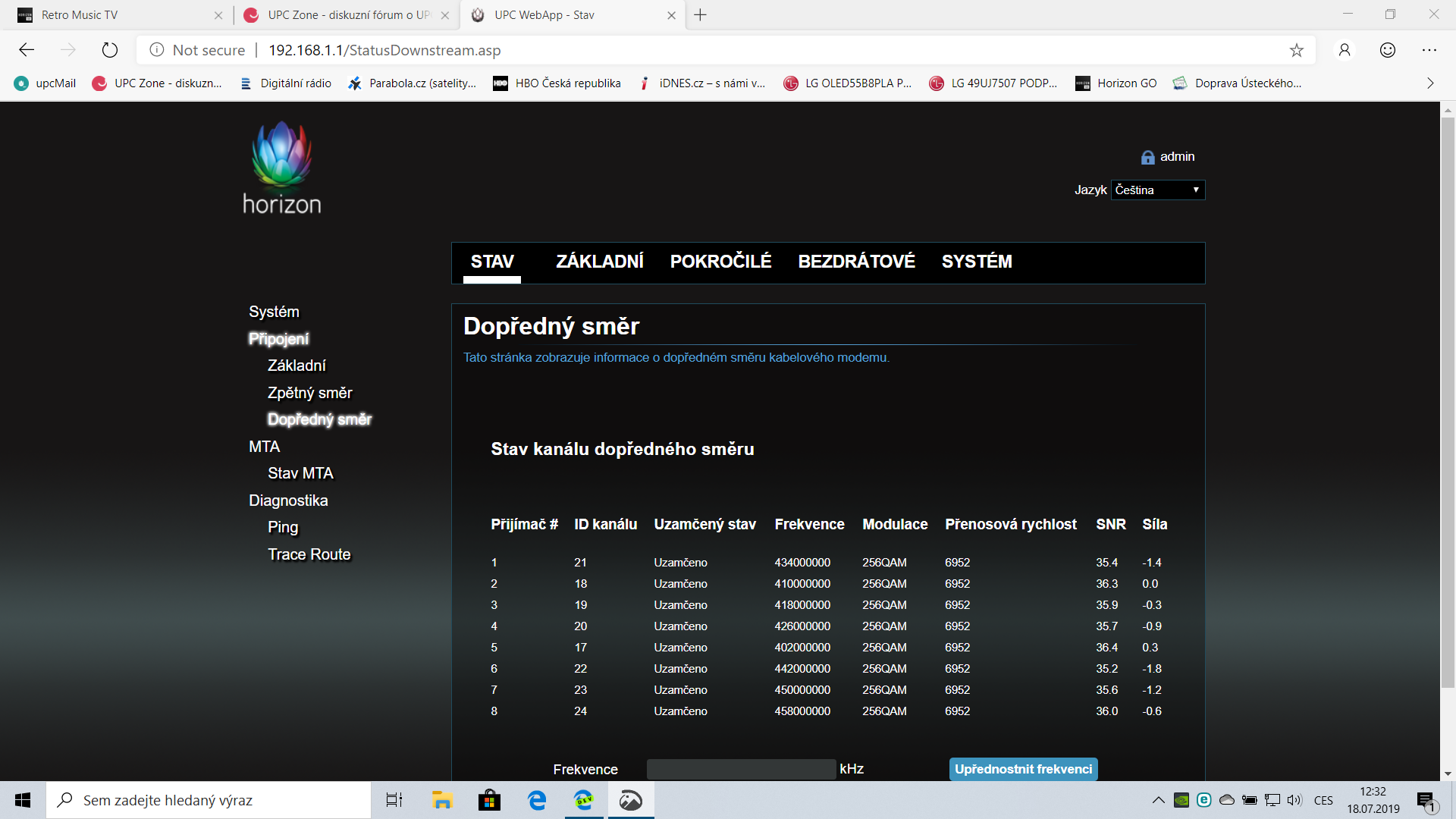Click the Upřednostnit frekvenci button
The image size is (1456, 819).
[1024, 769]
